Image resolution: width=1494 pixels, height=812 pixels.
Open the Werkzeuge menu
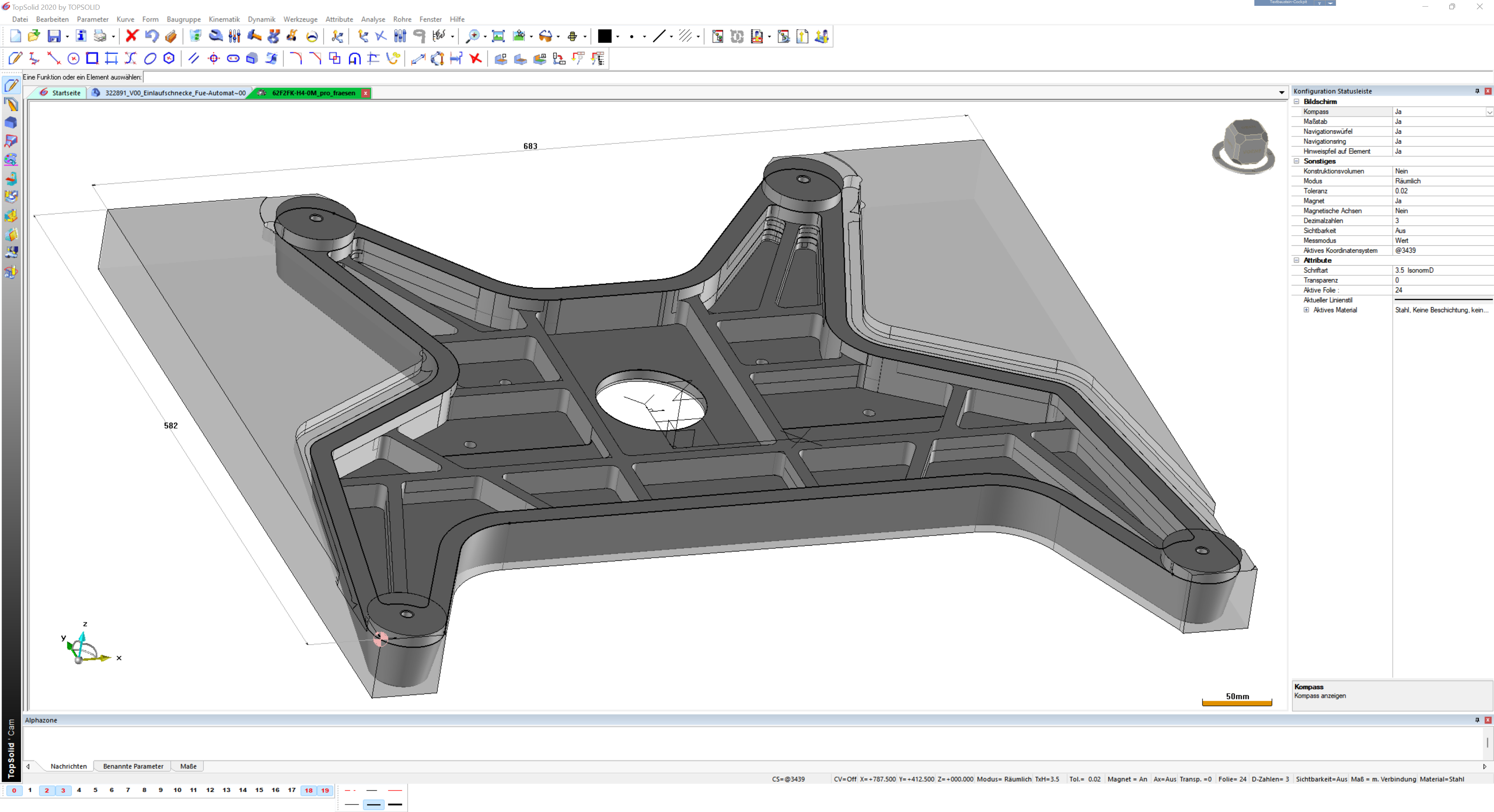coord(300,19)
